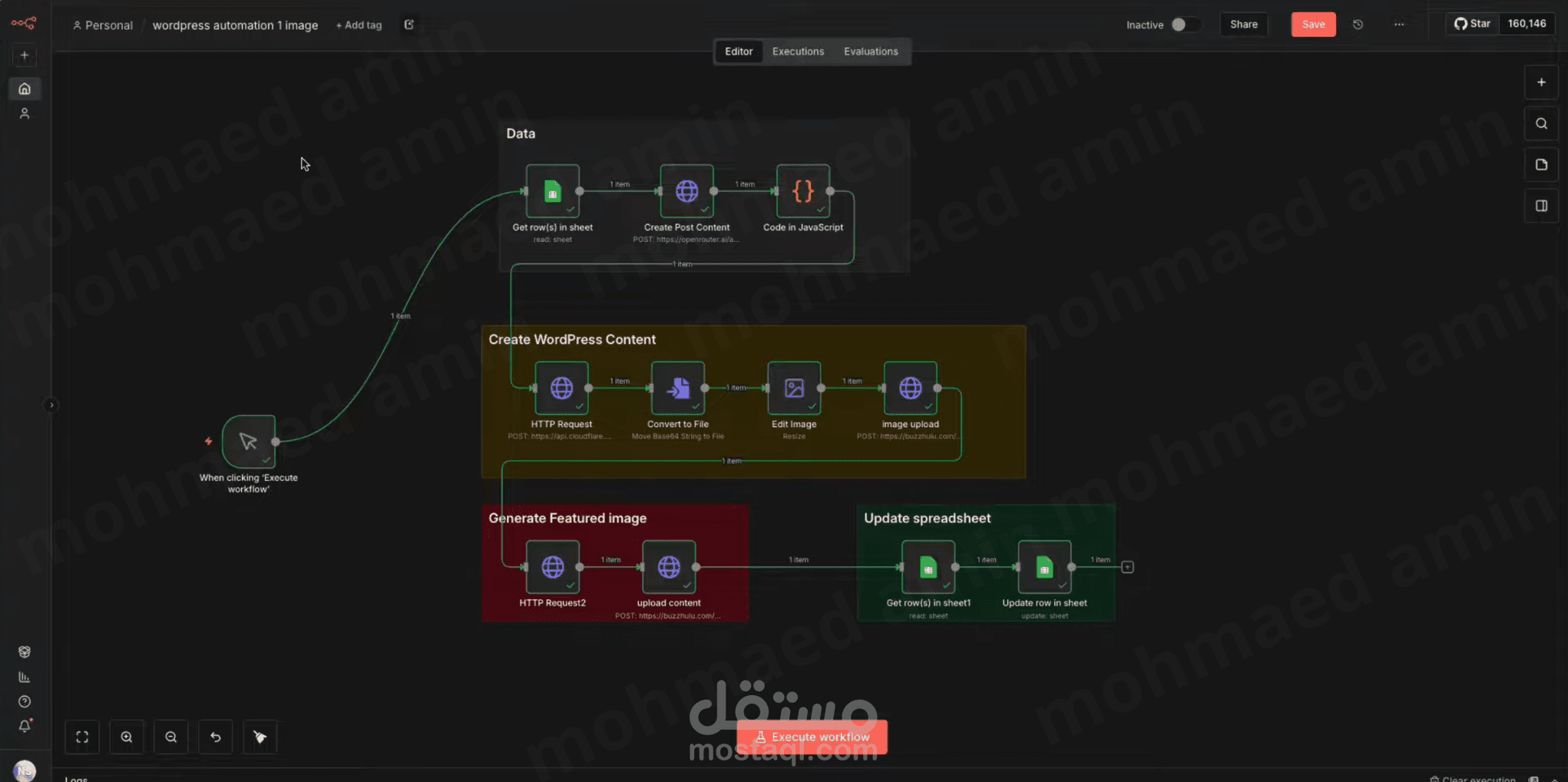Click the zoom out canvas icon
Screen dimensions: 1568x782
(171, 737)
